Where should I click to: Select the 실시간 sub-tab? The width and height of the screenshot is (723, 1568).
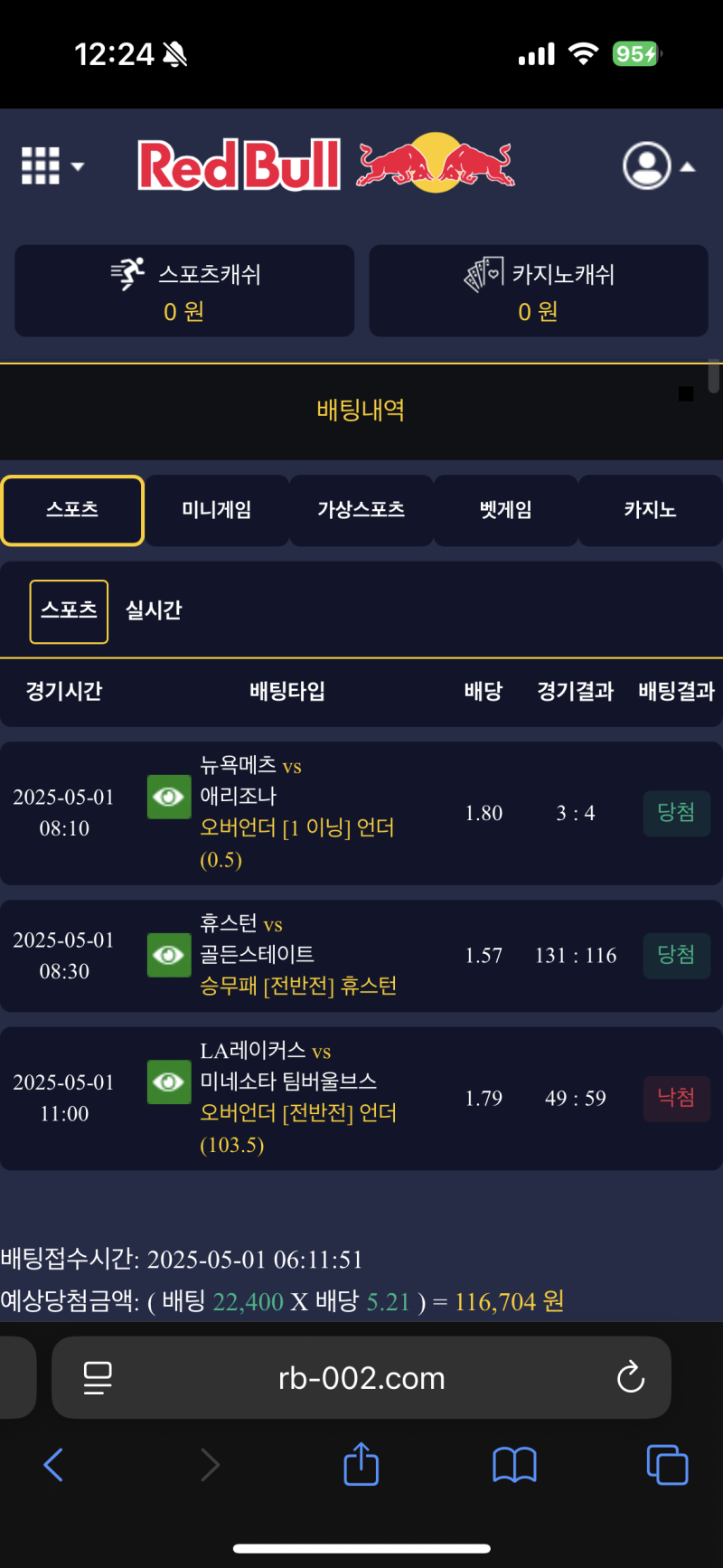pyautogui.click(x=154, y=611)
